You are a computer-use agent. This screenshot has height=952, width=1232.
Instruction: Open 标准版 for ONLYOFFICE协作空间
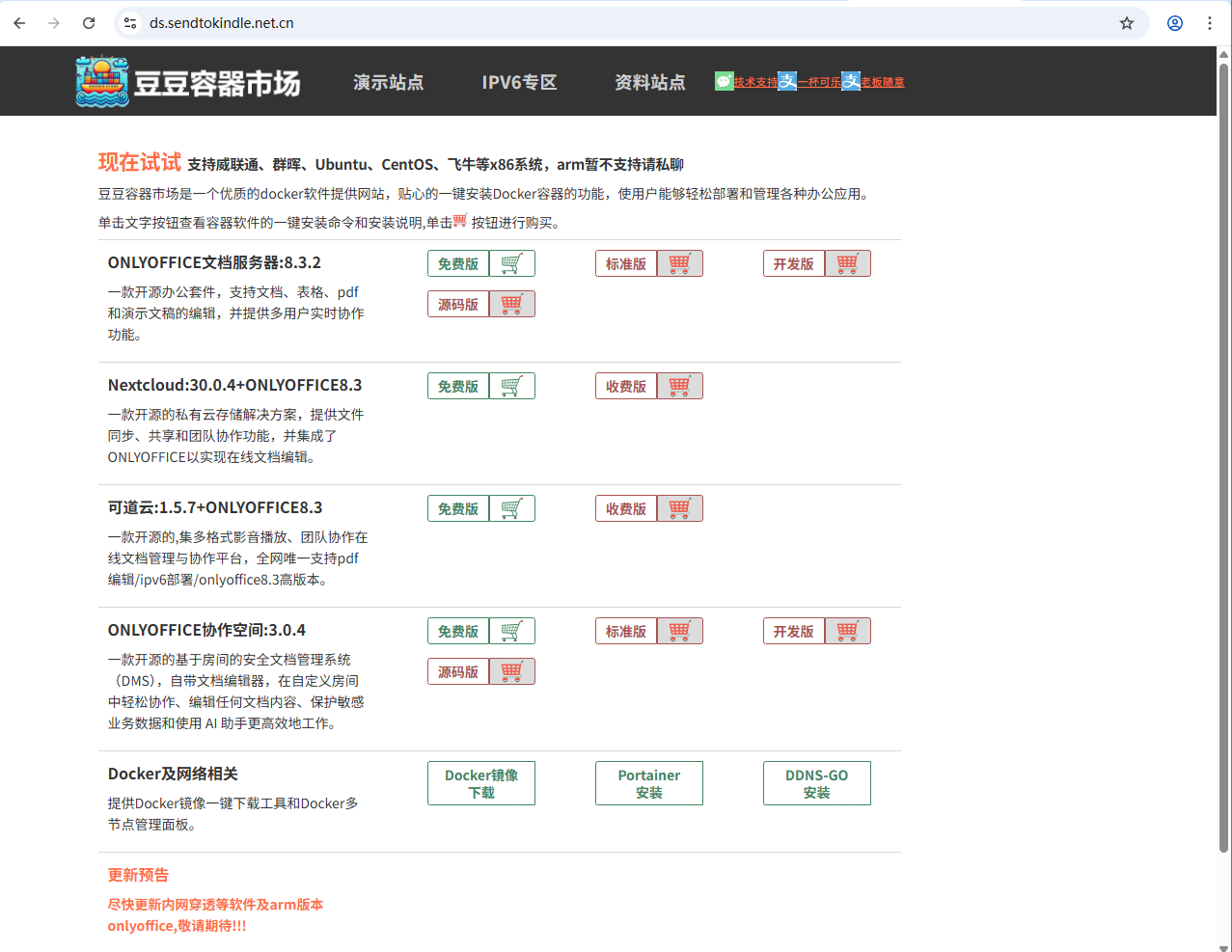(x=626, y=631)
